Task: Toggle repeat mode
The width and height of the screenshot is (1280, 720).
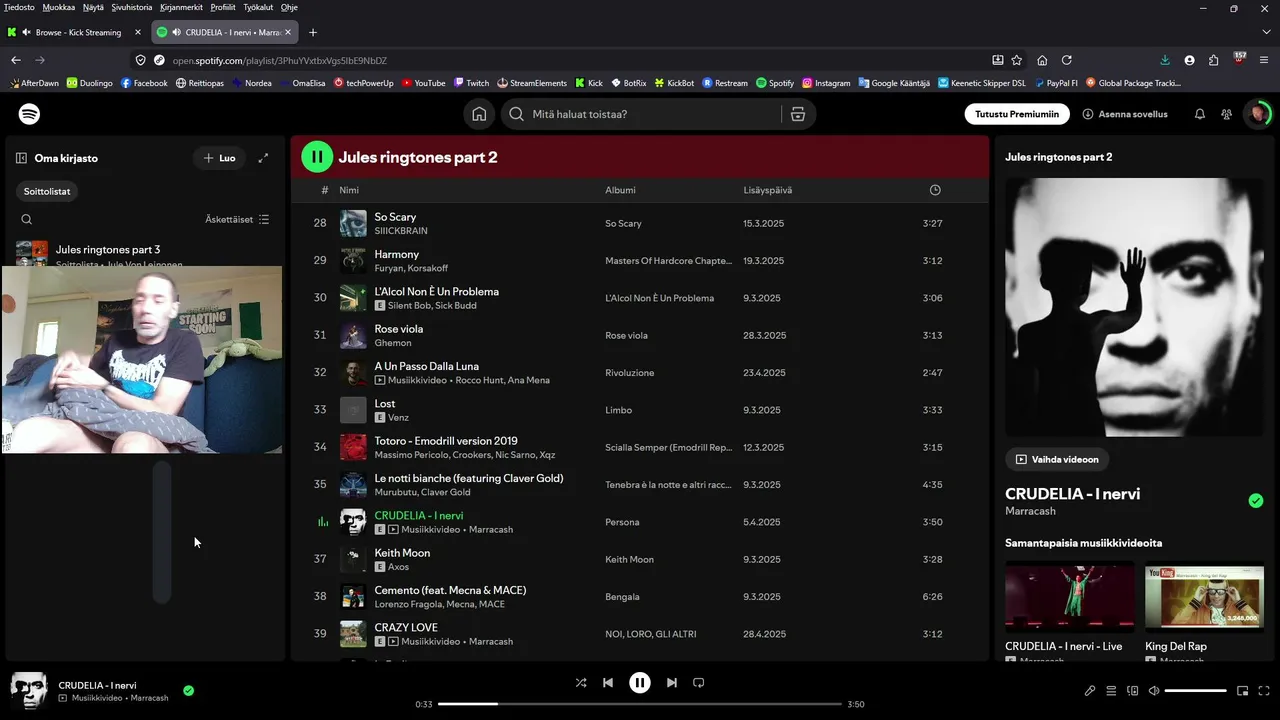Action: point(699,683)
